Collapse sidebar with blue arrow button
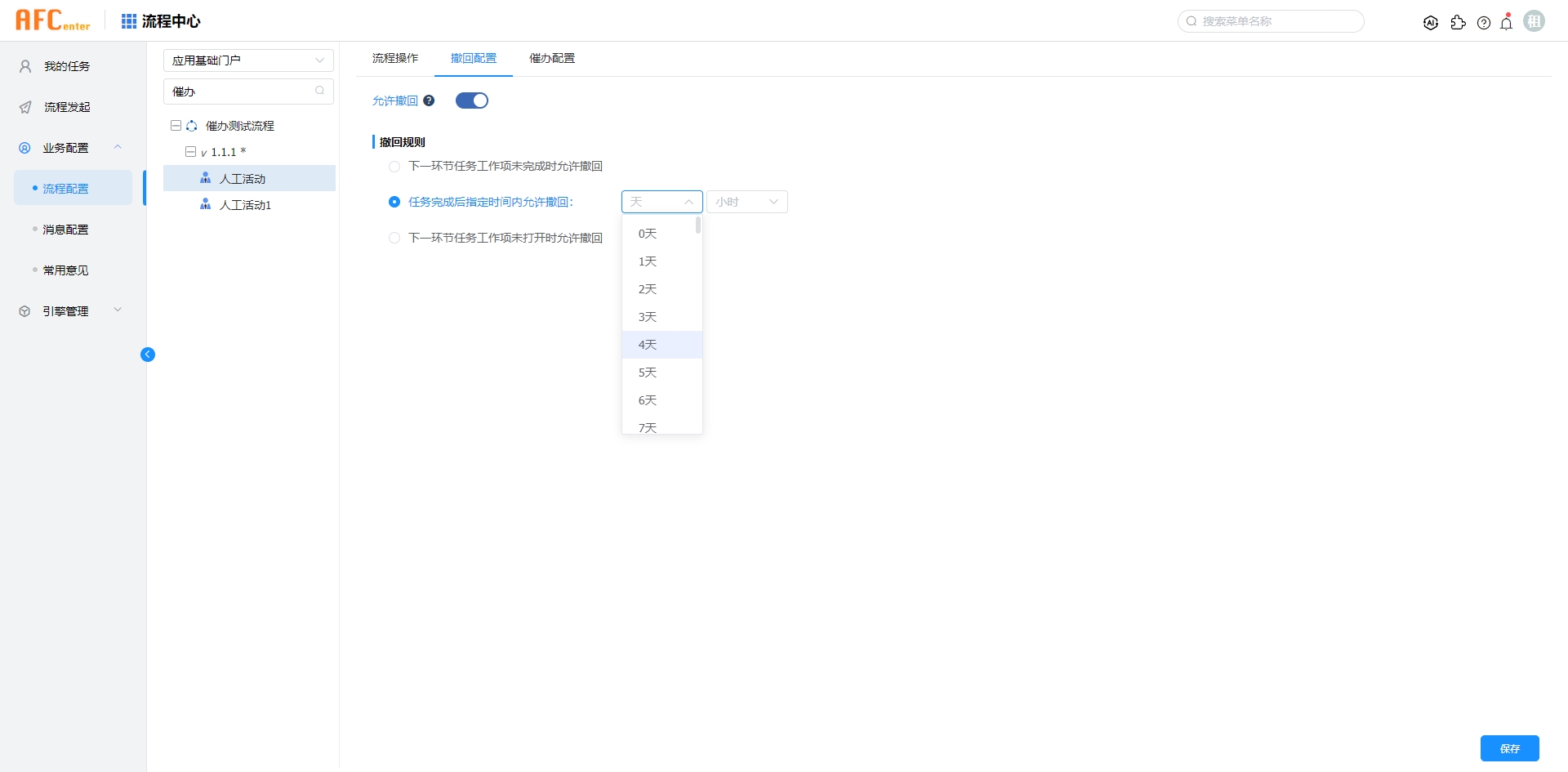 pos(148,355)
